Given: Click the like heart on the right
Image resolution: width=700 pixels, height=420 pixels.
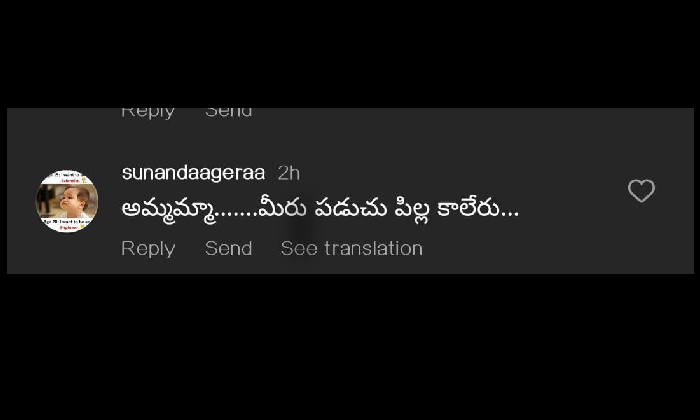Looking at the screenshot, I should pos(642,191).
